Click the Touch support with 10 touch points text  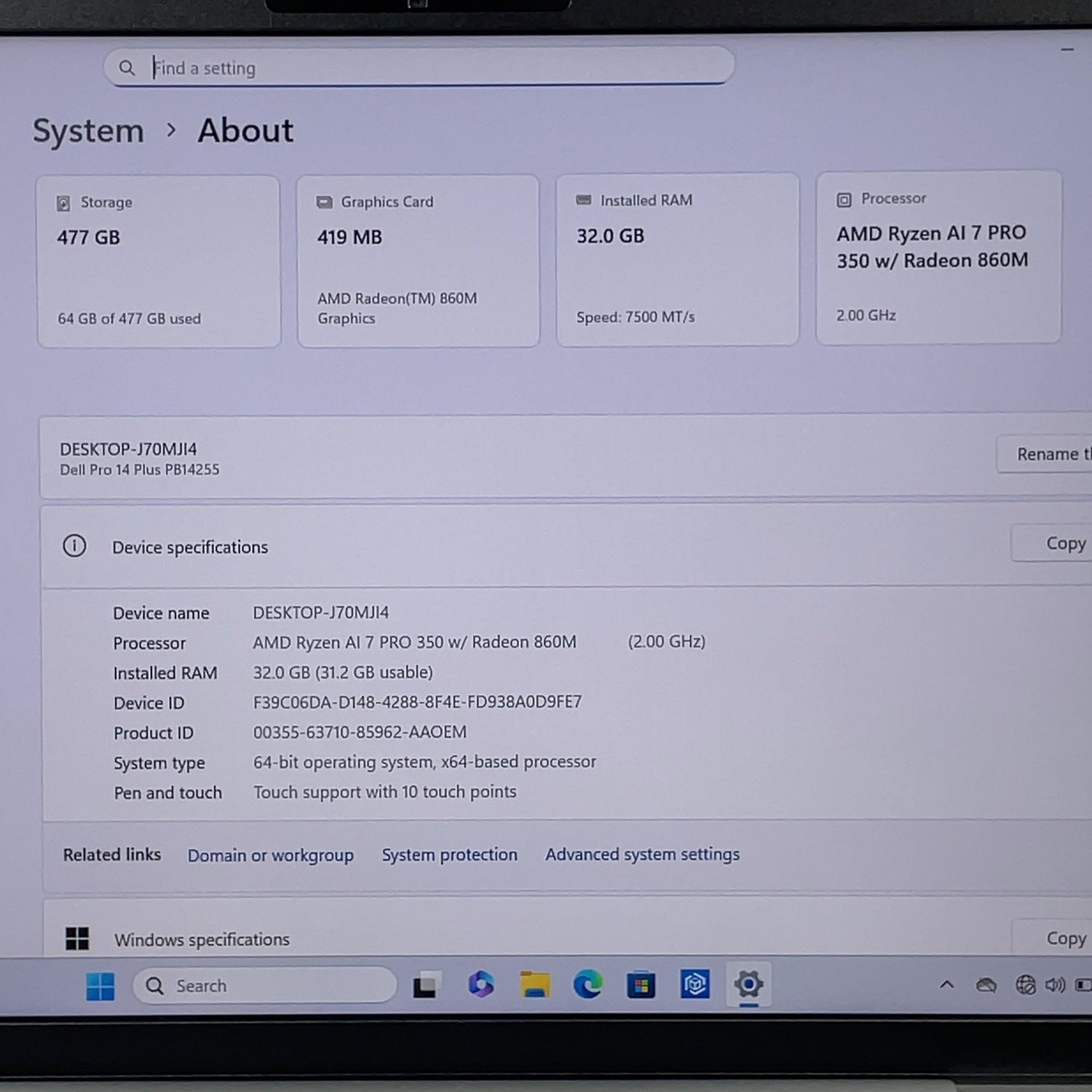[385, 791]
